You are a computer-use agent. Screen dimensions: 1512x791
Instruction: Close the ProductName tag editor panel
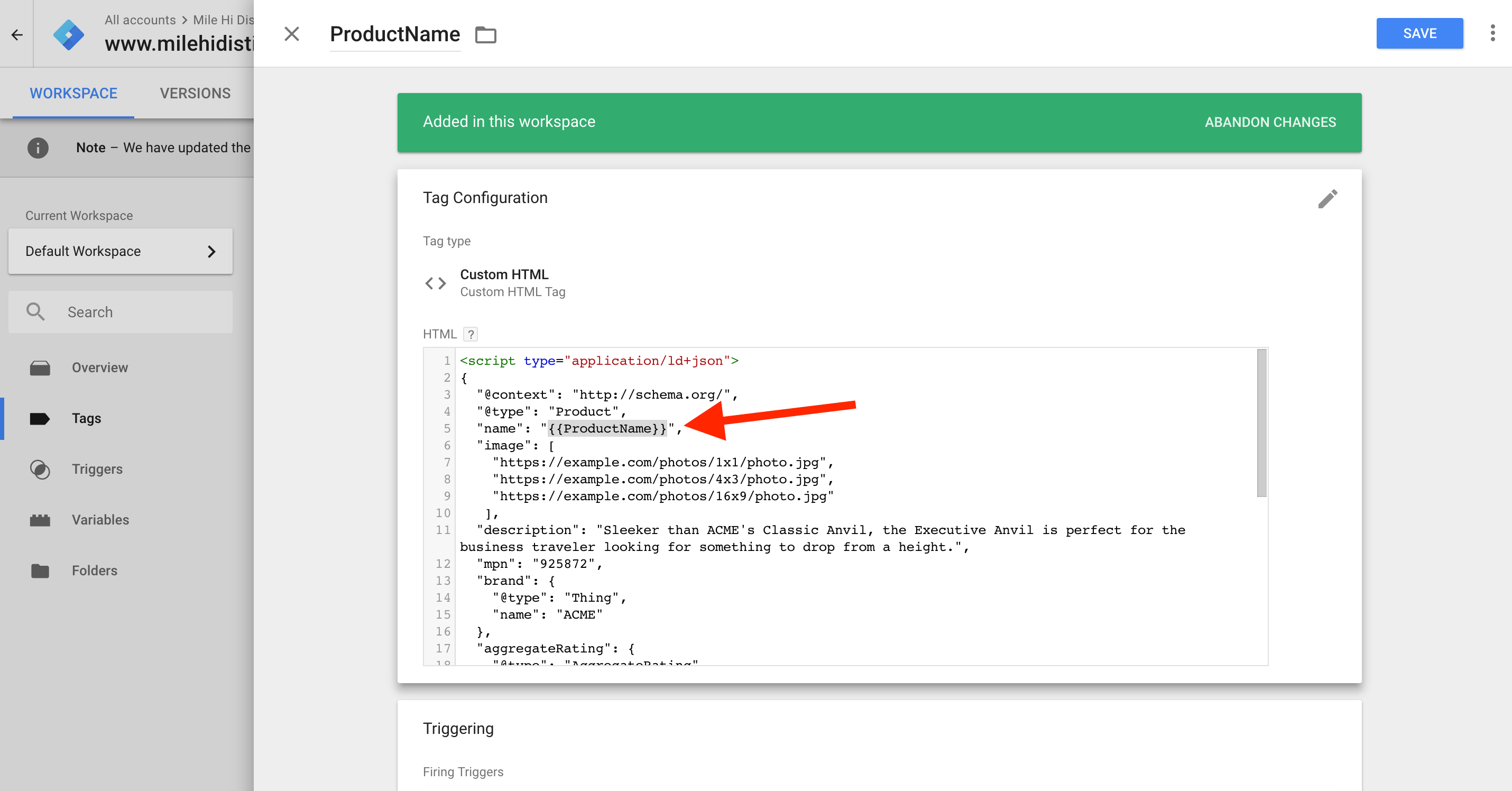pyautogui.click(x=292, y=34)
